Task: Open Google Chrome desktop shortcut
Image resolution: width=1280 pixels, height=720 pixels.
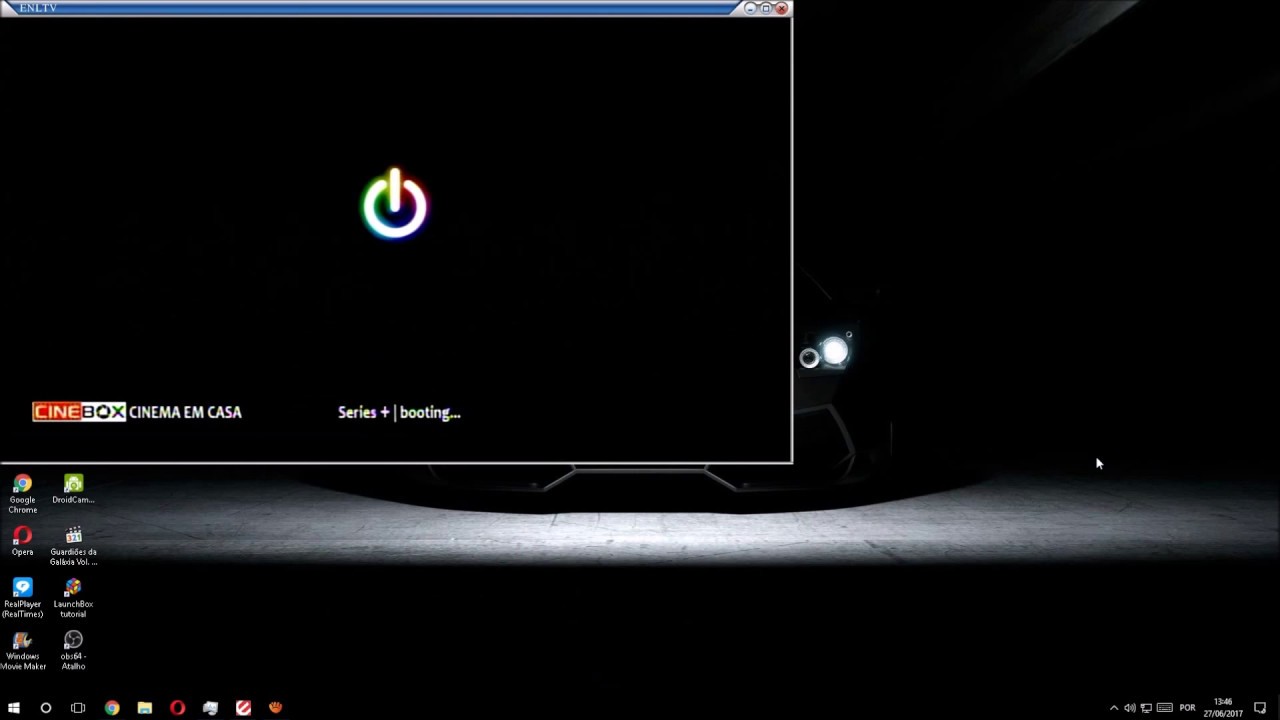Action: [22, 494]
